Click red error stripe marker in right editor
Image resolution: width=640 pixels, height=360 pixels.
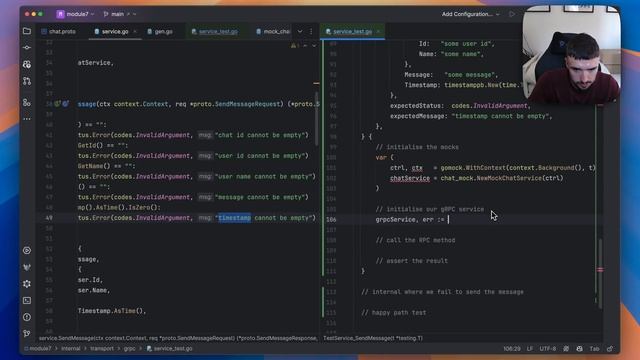(600, 269)
